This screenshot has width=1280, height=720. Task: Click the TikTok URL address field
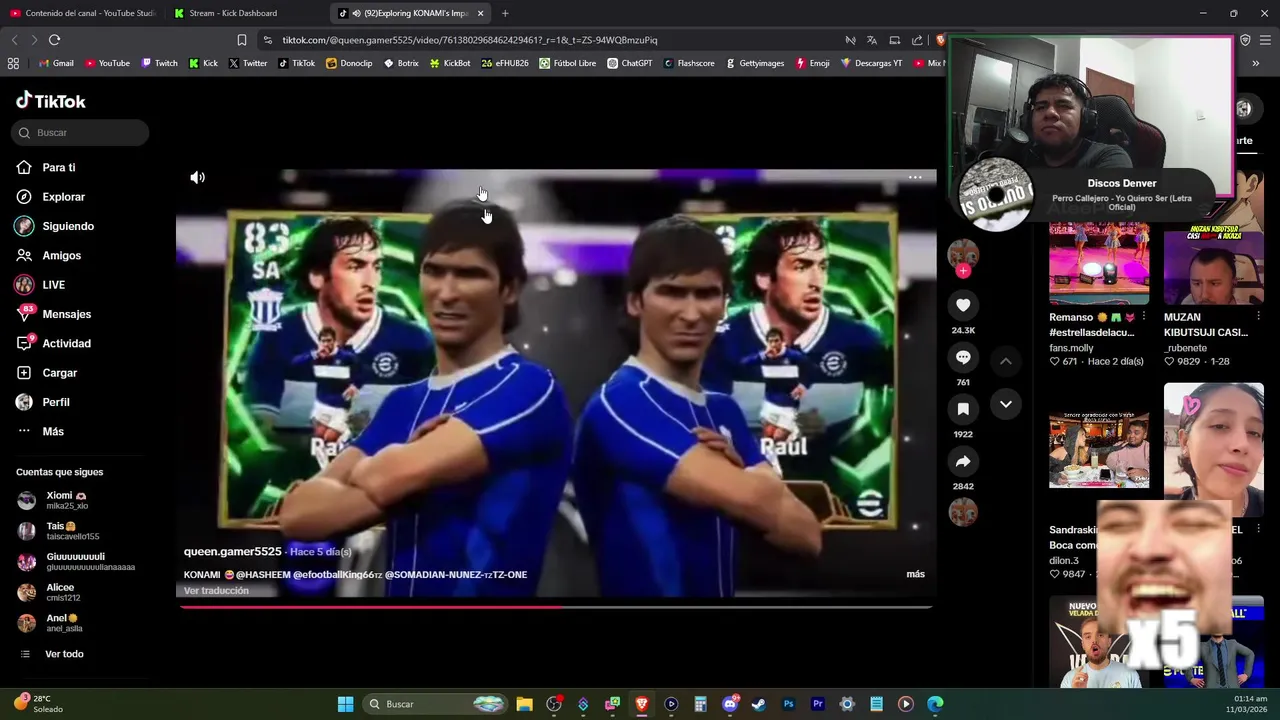pyautogui.click(x=550, y=40)
